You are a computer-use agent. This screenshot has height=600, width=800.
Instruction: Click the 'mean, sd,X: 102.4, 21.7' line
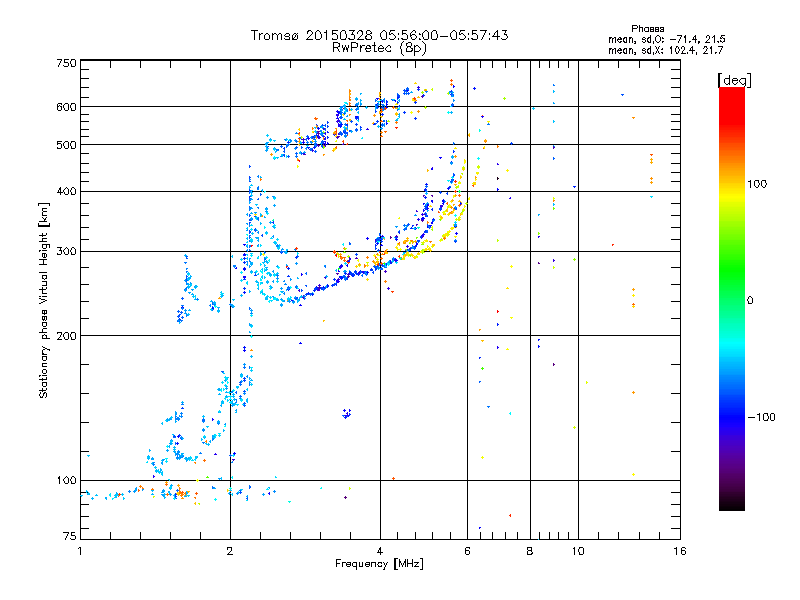pos(665,50)
